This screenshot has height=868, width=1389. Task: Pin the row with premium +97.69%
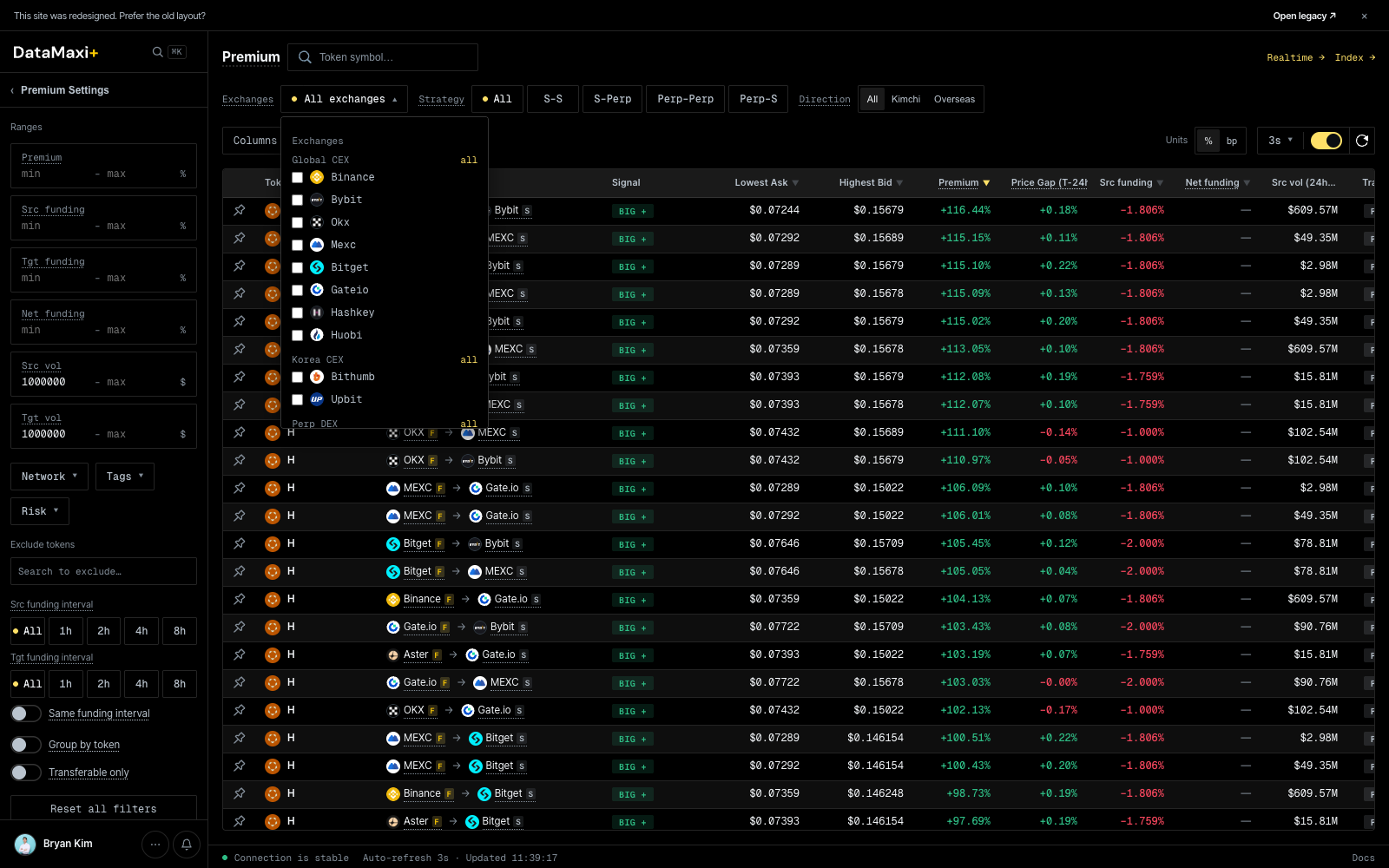pos(240,821)
